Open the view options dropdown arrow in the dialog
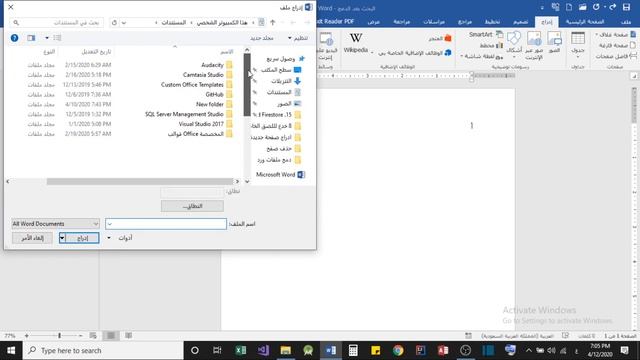 47,38
